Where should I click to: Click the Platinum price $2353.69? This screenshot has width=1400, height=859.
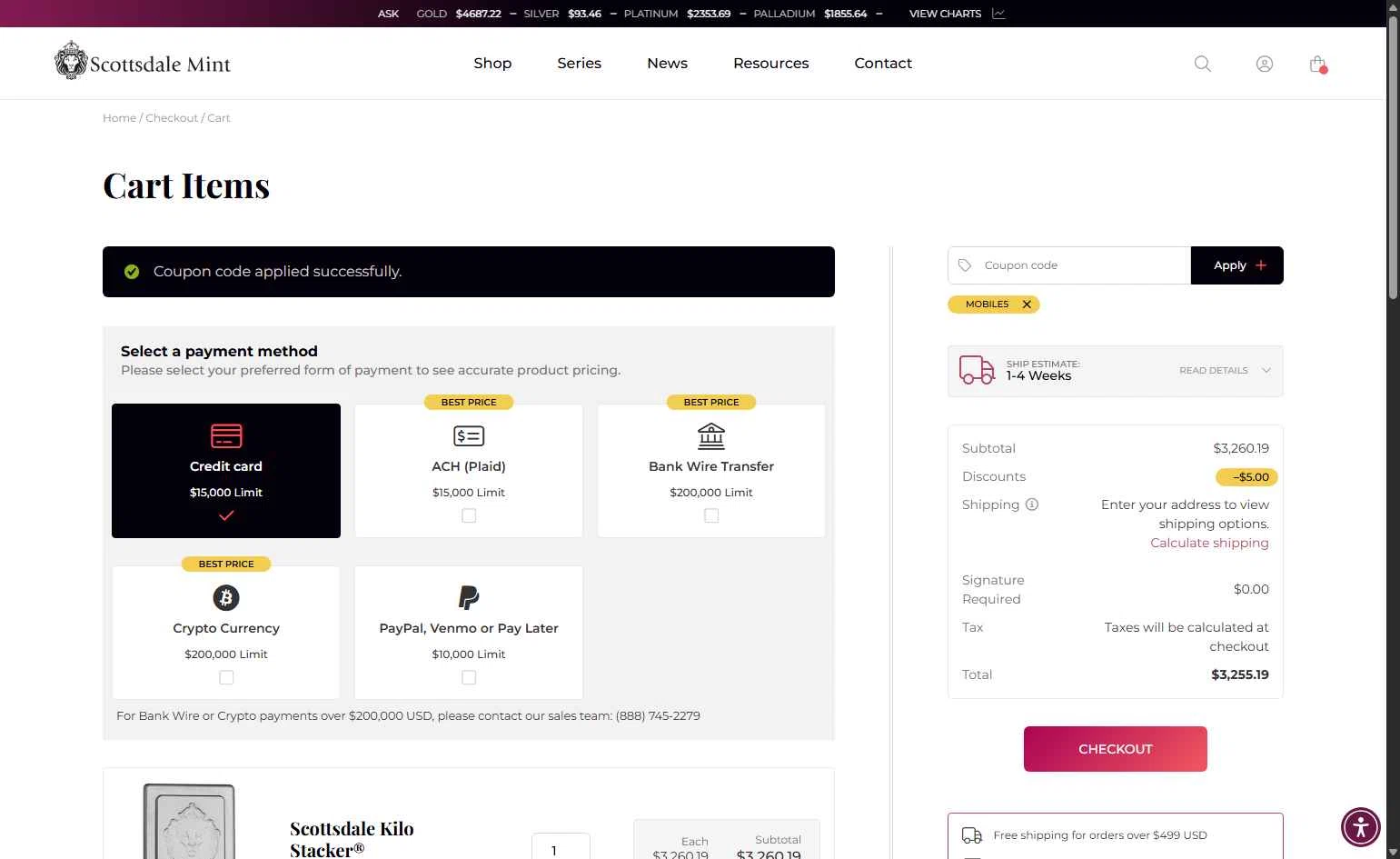[709, 14]
